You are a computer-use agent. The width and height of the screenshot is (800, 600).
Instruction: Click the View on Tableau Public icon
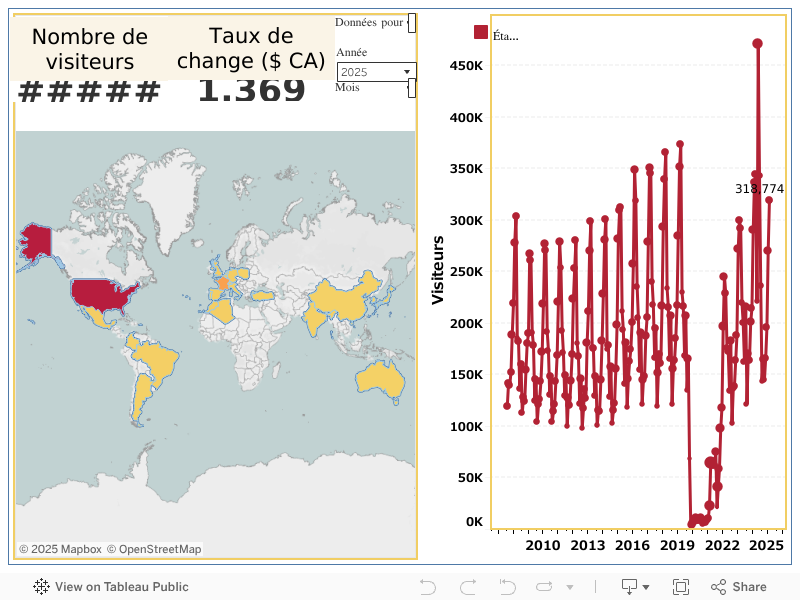click(x=41, y=587)
